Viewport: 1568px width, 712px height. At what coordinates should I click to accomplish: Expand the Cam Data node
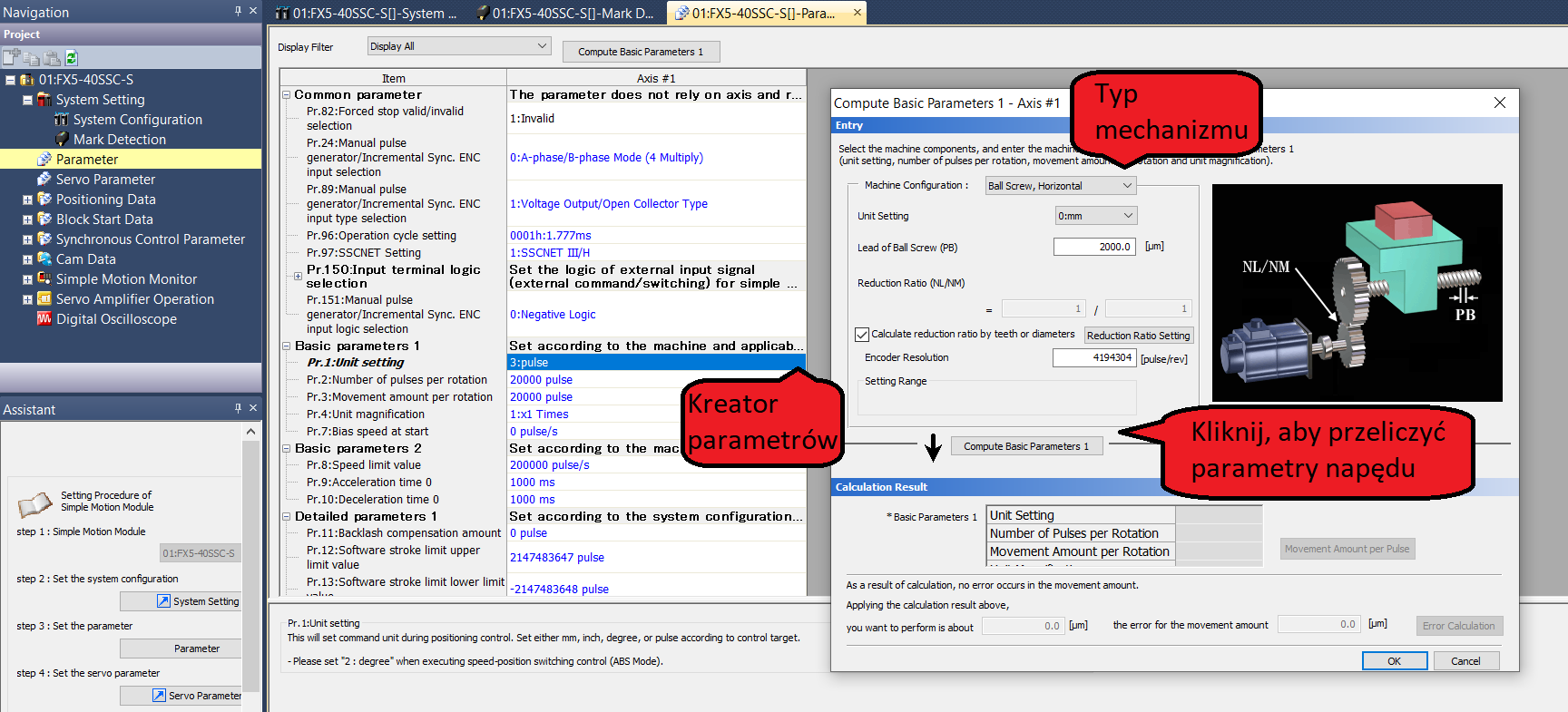27,259
